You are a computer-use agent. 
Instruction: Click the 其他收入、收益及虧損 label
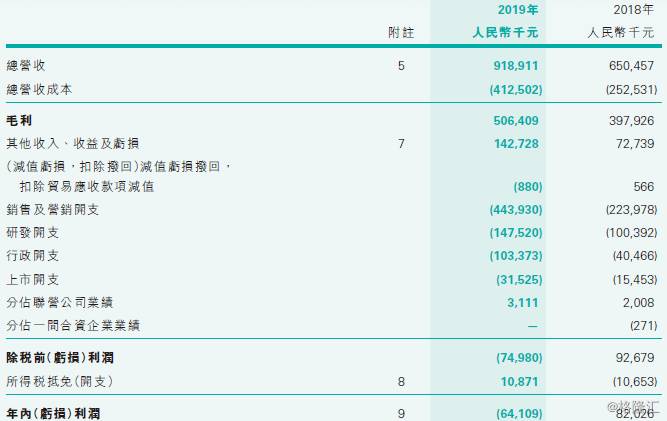[x=72, y=143]
